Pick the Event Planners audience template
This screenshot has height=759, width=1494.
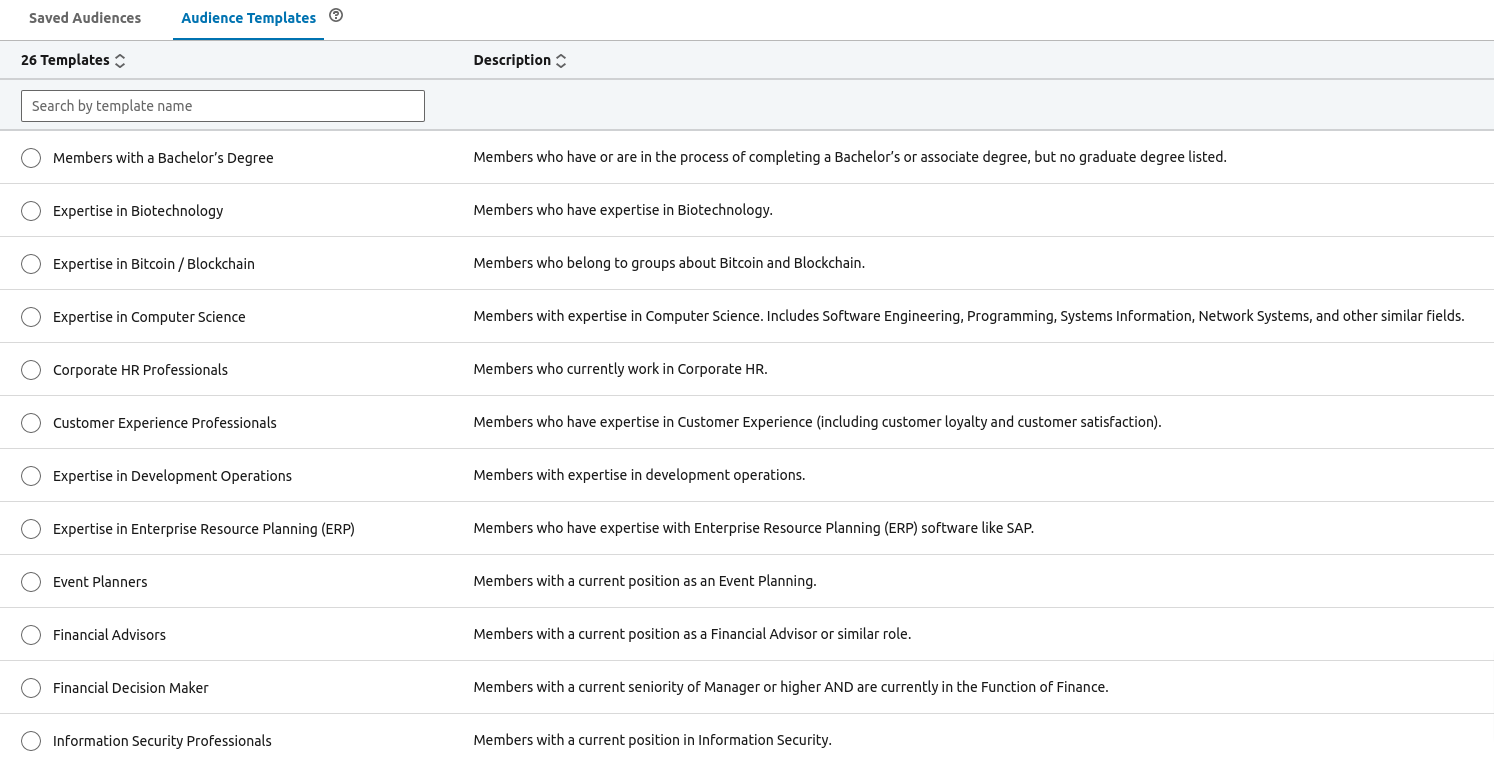[30, 581]
